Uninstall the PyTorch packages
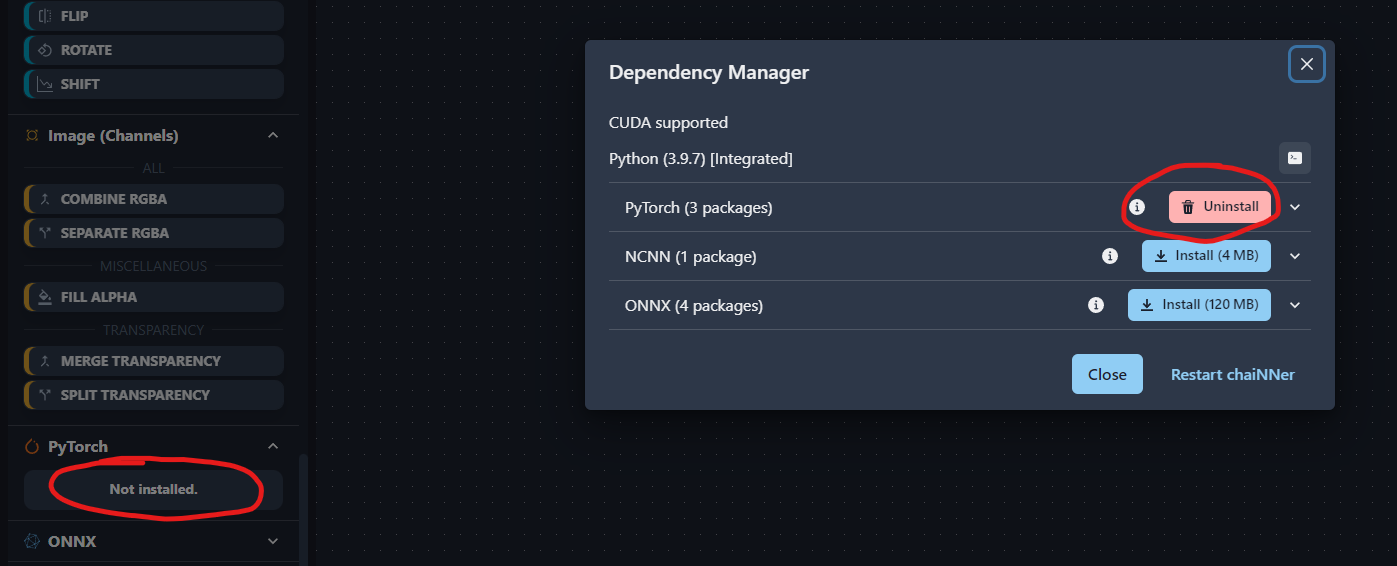 coord(1219,207)
